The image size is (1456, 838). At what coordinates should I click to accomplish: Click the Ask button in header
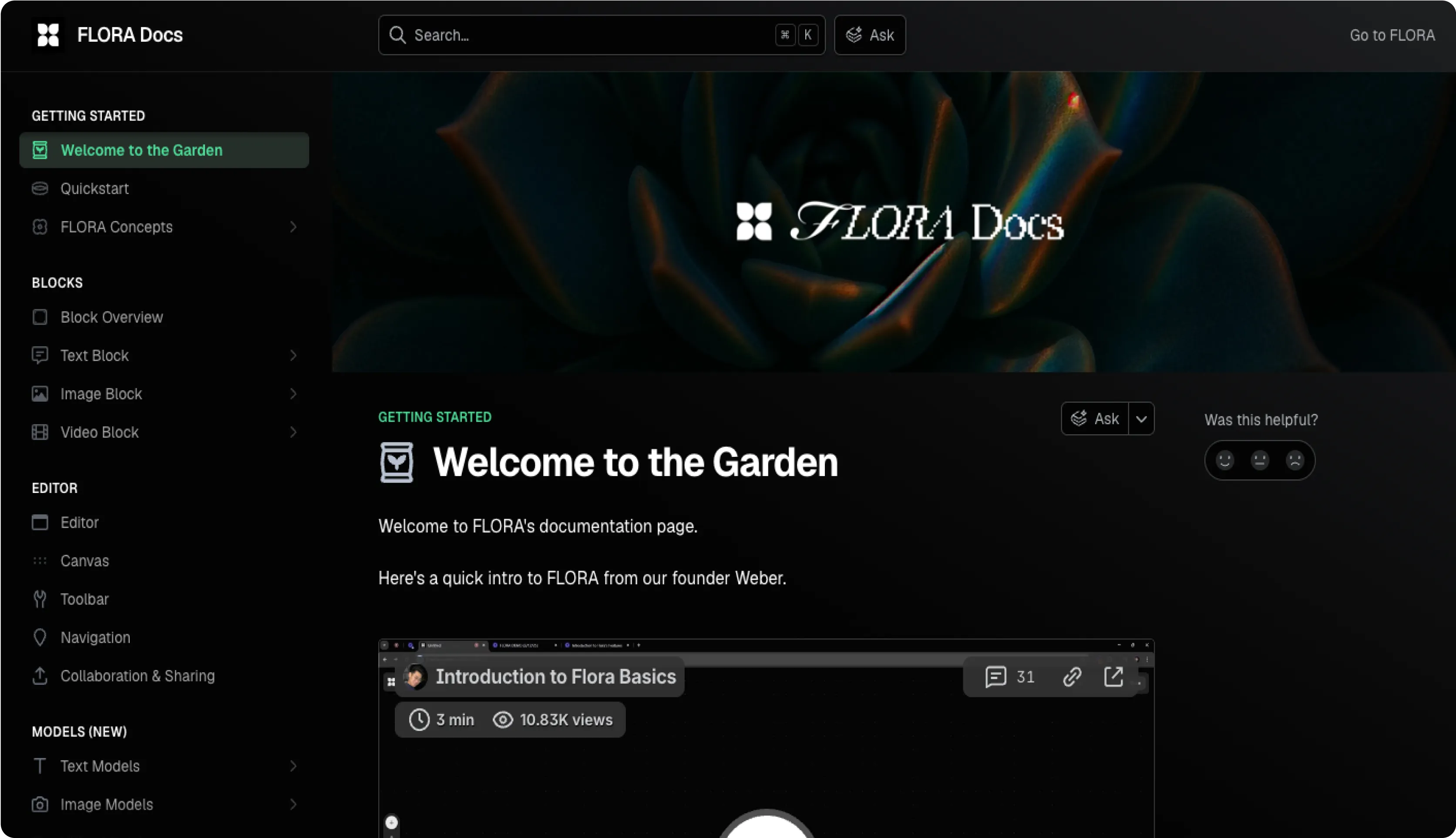coord(869,35)
